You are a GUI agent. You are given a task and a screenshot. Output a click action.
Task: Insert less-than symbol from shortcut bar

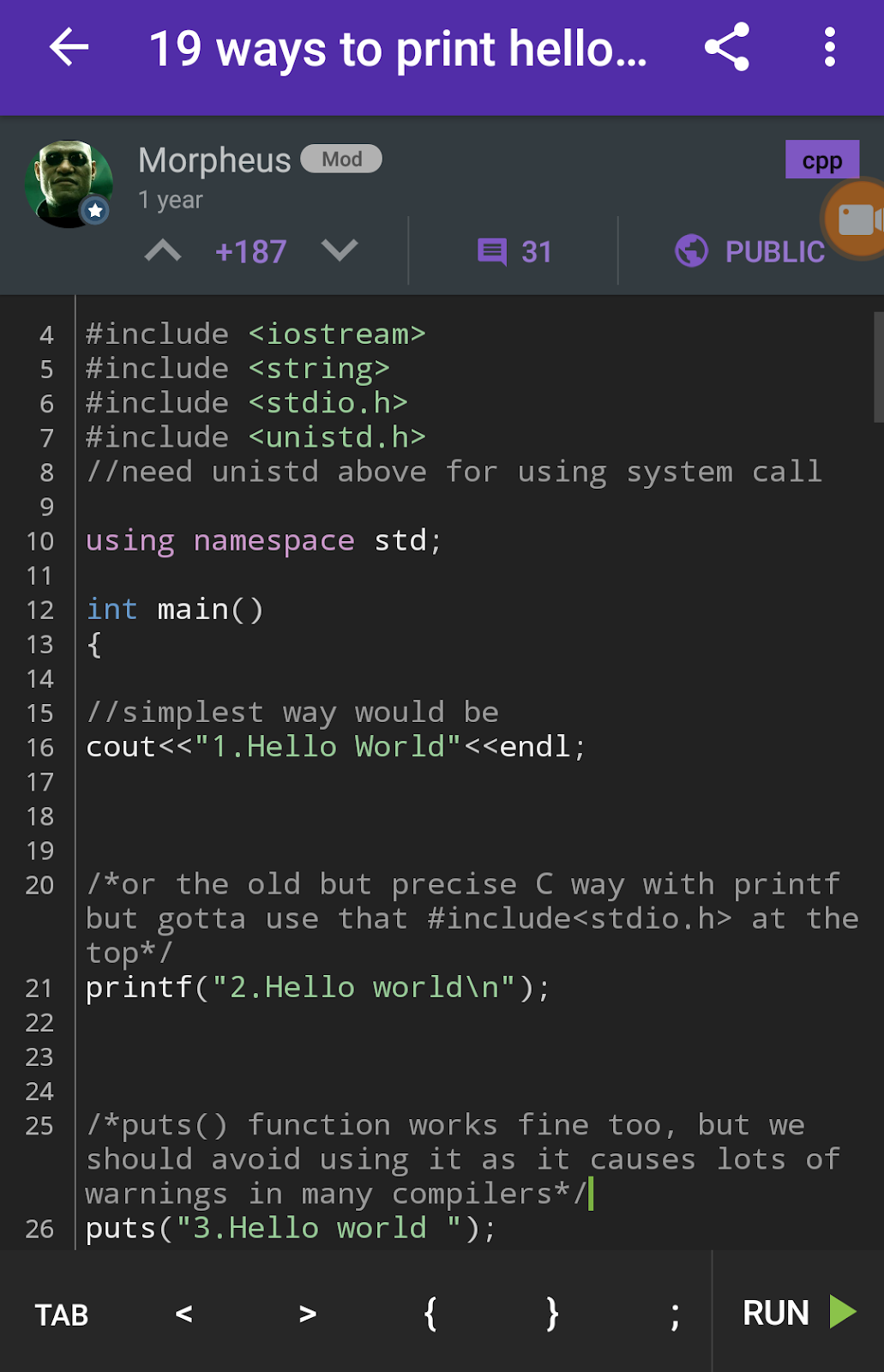183,1313
